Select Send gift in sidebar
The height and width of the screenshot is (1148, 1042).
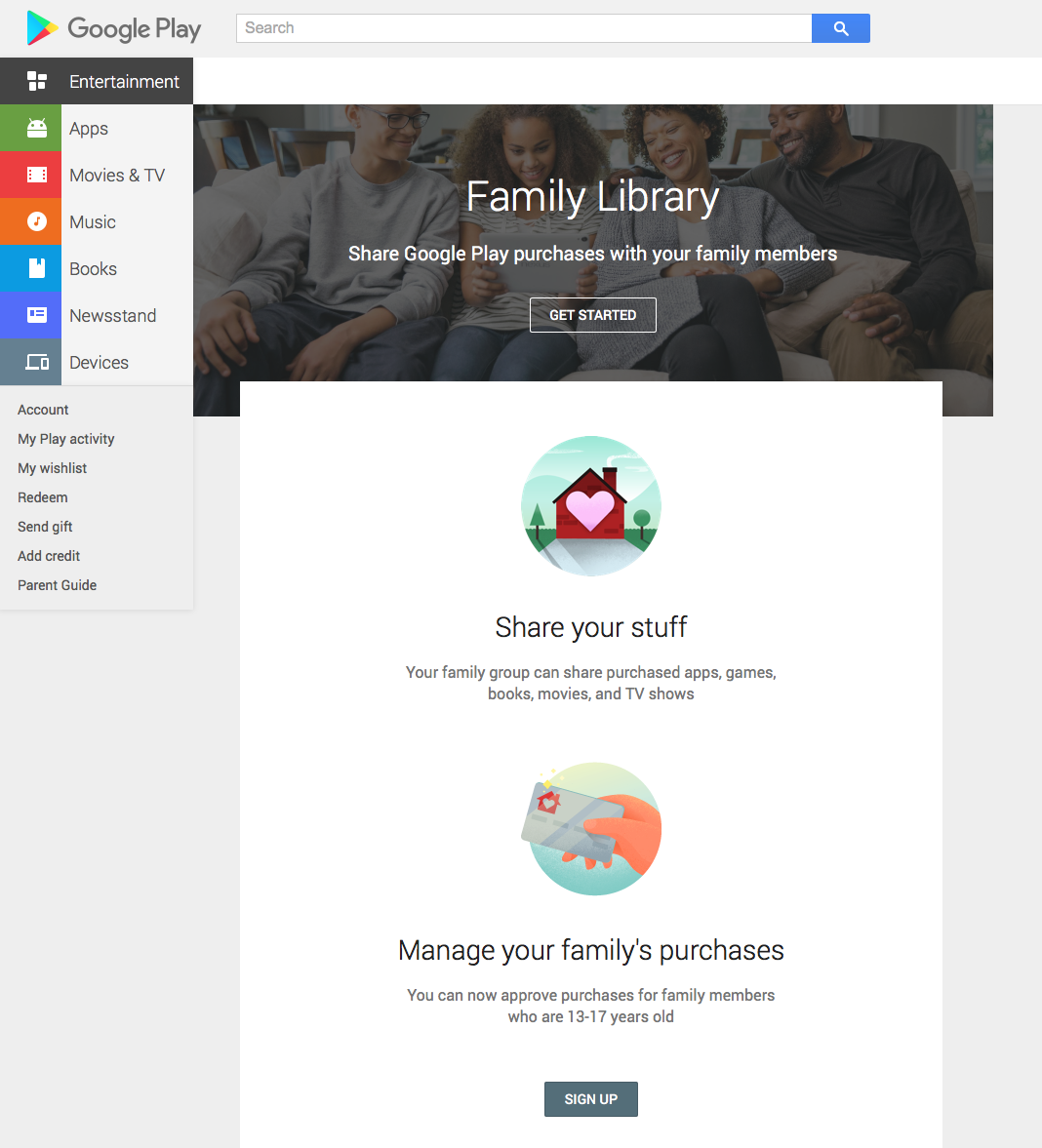tap(45, 527)
